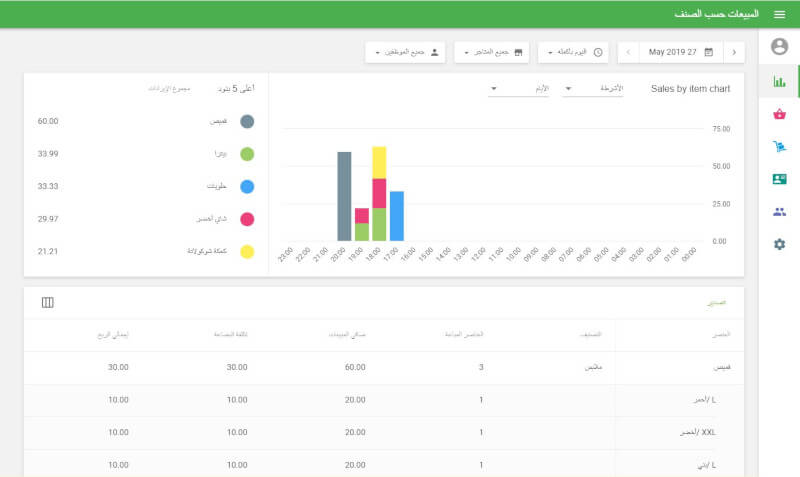Open the Customers people icon

point(780,211)
